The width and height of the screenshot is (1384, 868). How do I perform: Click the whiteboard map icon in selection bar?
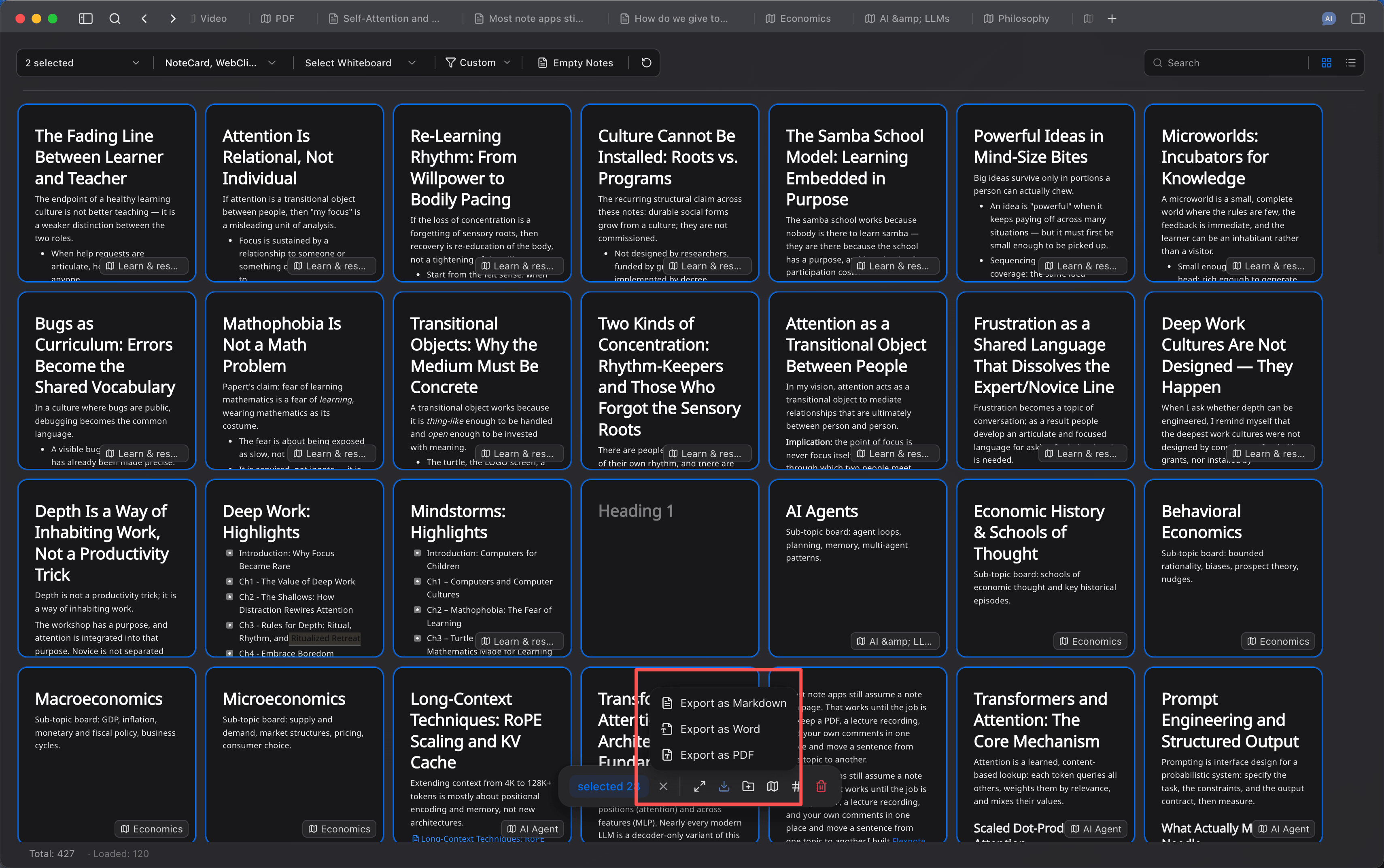(x=773, y=786)
